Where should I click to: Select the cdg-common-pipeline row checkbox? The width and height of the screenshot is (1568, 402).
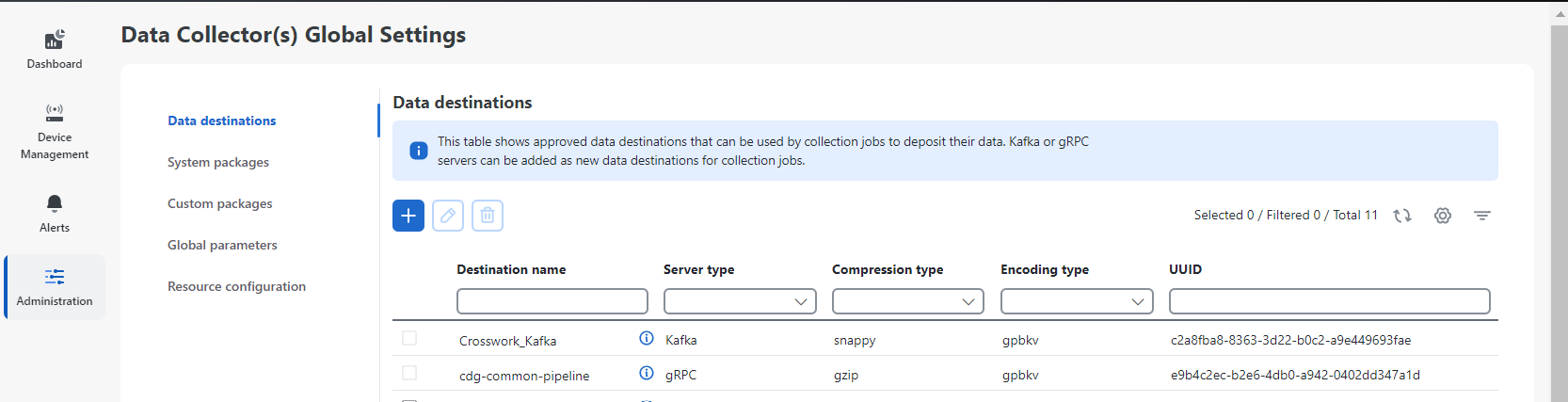pyautogui.click(x=409, y=373)
